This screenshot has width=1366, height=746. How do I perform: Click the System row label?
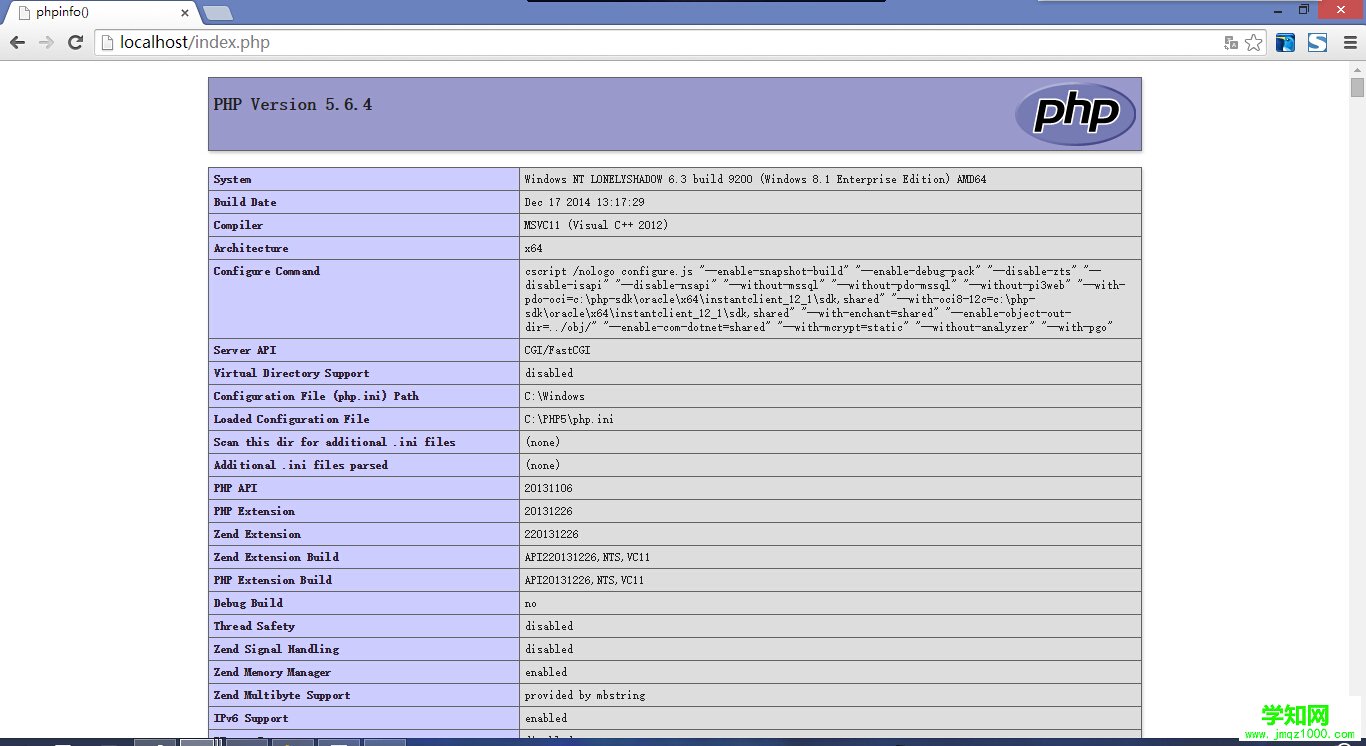pos(232,179)
